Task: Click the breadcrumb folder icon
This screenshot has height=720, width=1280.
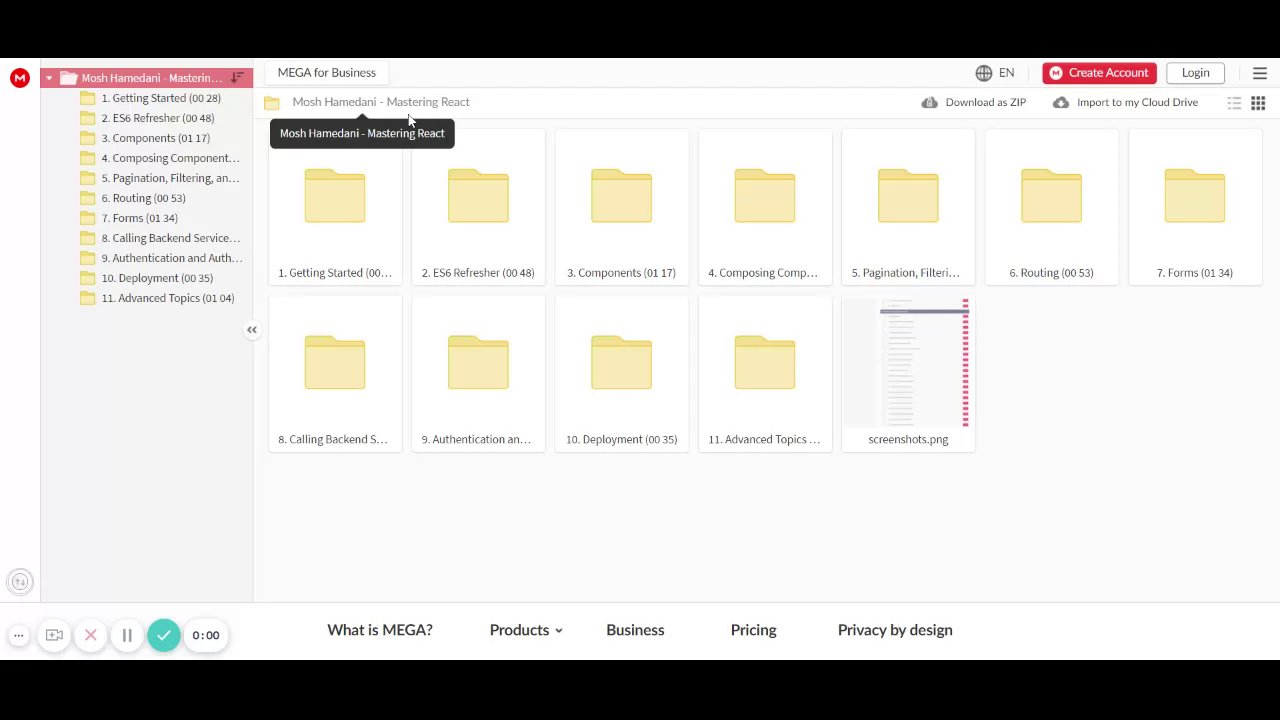Action: (272, 102)
